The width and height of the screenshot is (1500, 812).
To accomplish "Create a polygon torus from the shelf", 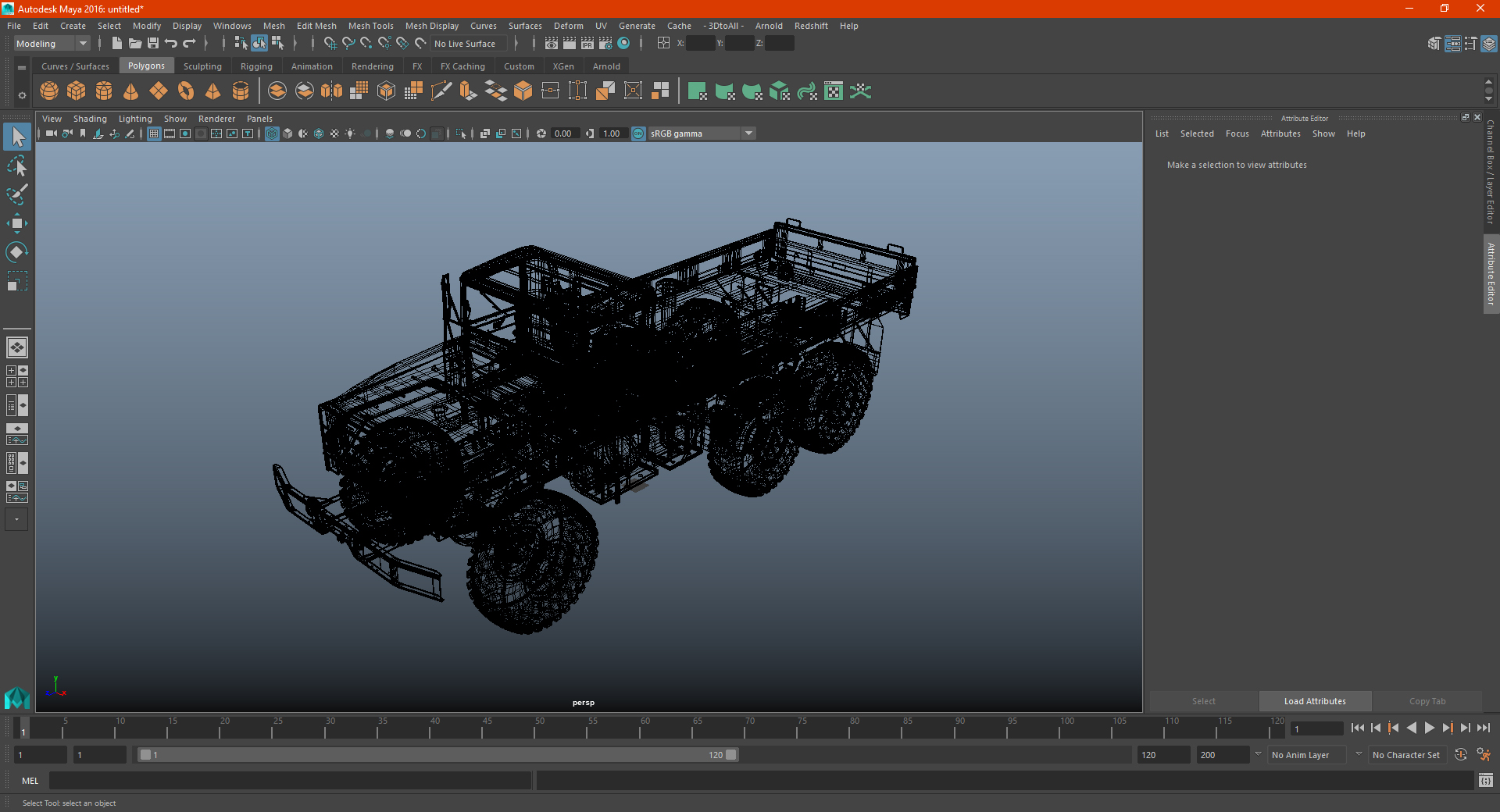I will pos(186,91).
